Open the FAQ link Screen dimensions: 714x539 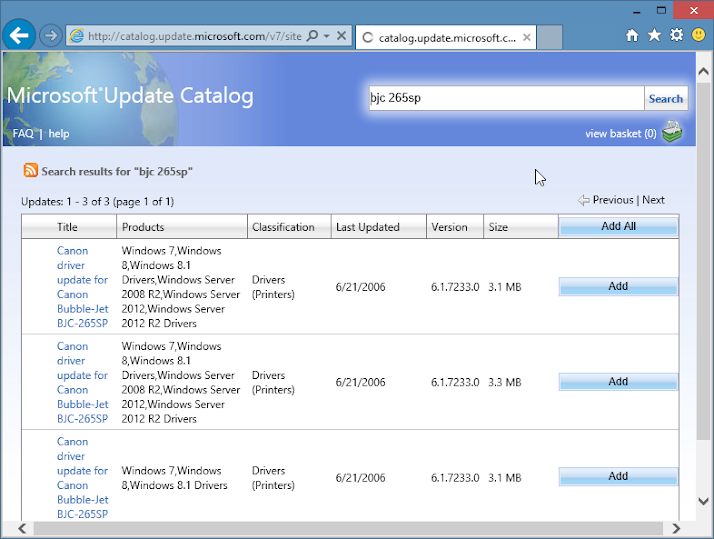tap(23, 133)
